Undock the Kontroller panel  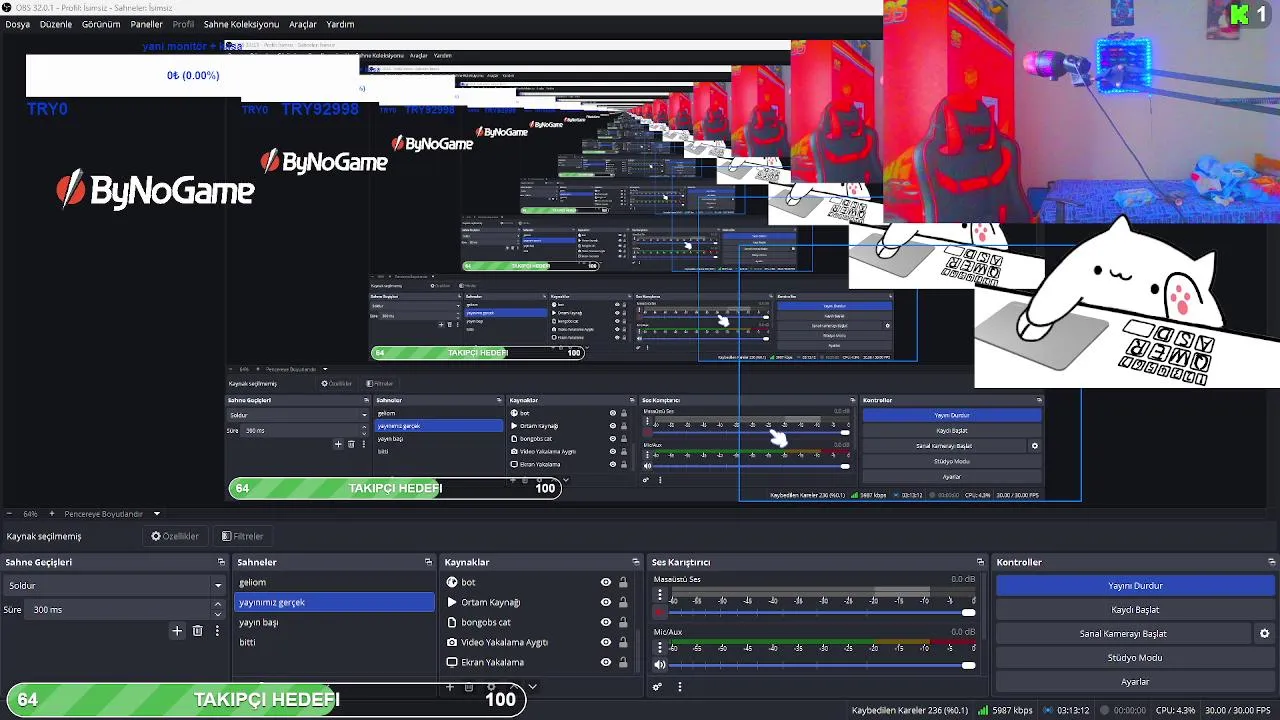(1272, 562)
